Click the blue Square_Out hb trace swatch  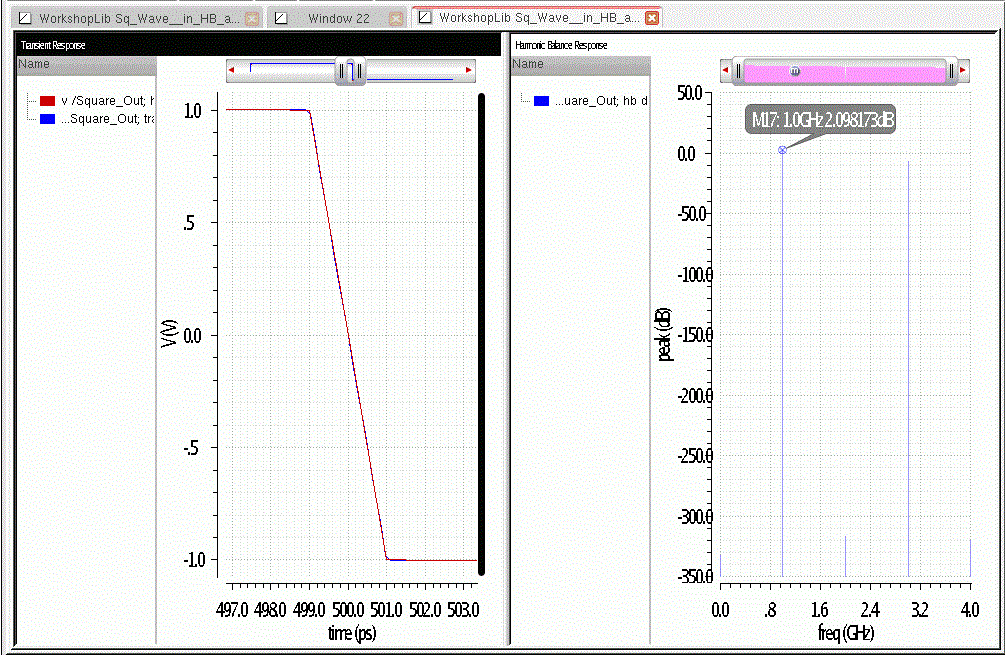542,101
